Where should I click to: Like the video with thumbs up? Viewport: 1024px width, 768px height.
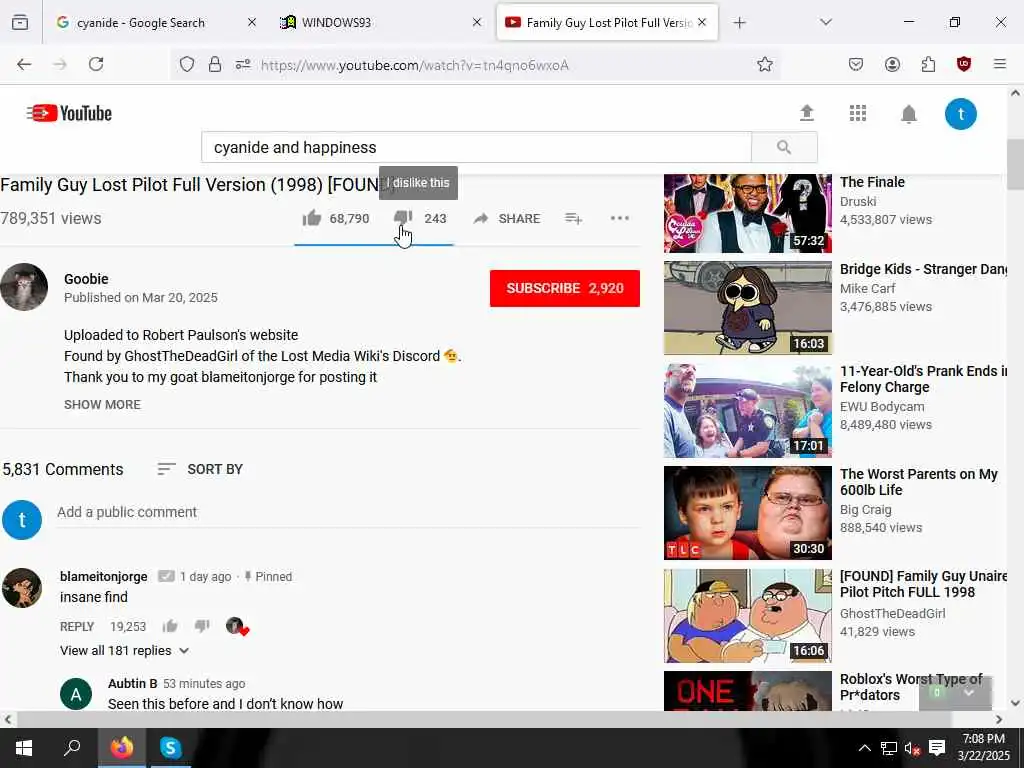pyautogui.click(x=312, y=217)
